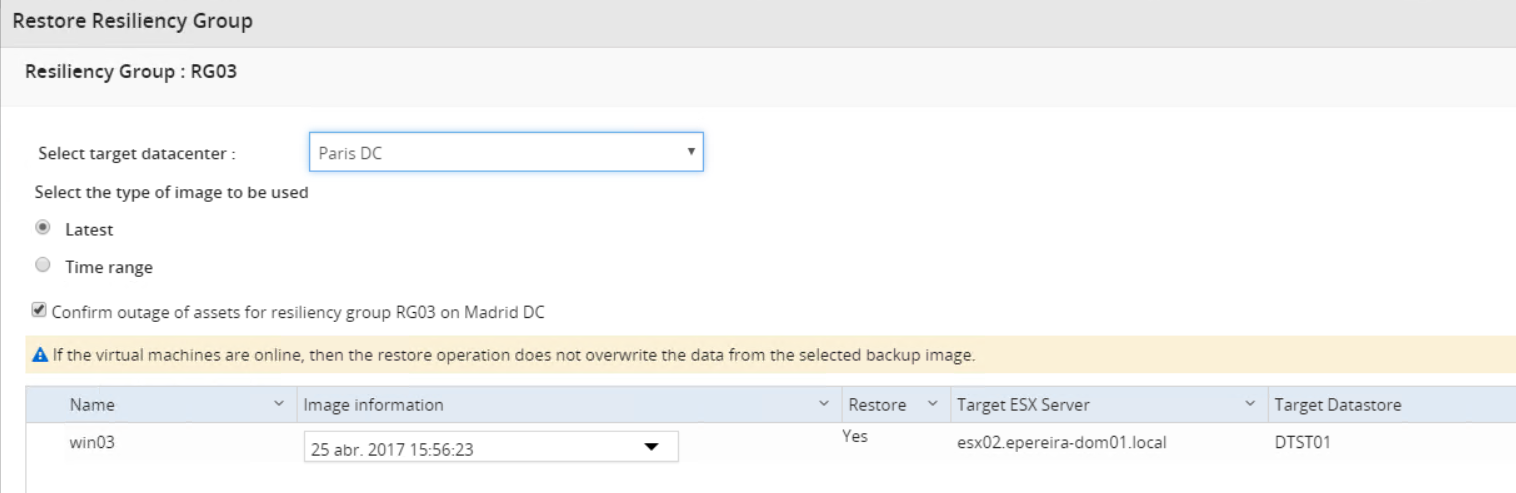The image size is (1516, 493).
Task: Select the Latest image radio button
Action: pos(42,228)
